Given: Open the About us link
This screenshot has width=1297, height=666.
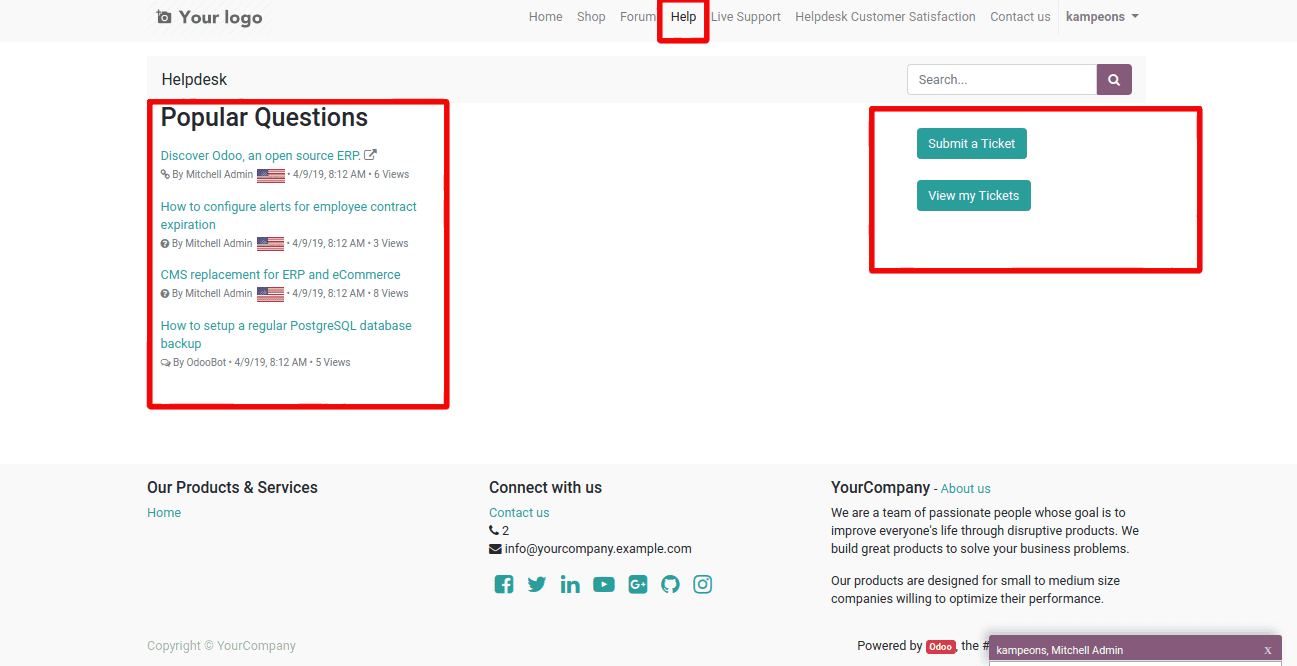Looking at the screenshot, I should (x=966, y=489).
